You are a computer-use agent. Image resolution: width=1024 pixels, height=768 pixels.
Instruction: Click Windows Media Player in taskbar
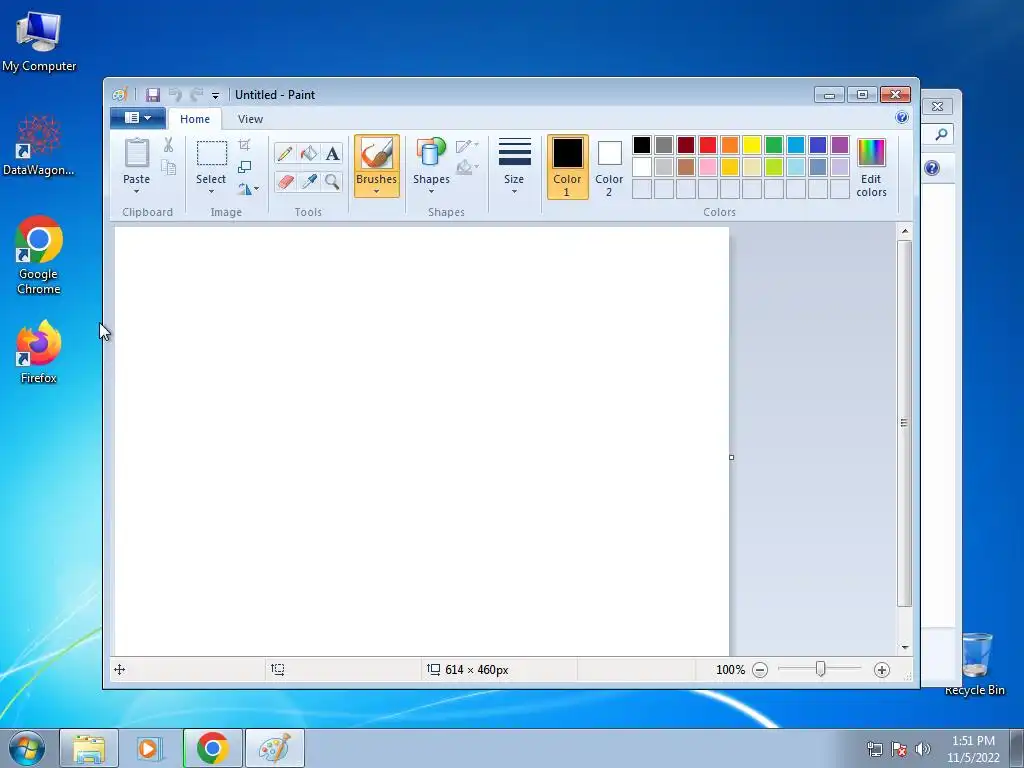point(151,748)
